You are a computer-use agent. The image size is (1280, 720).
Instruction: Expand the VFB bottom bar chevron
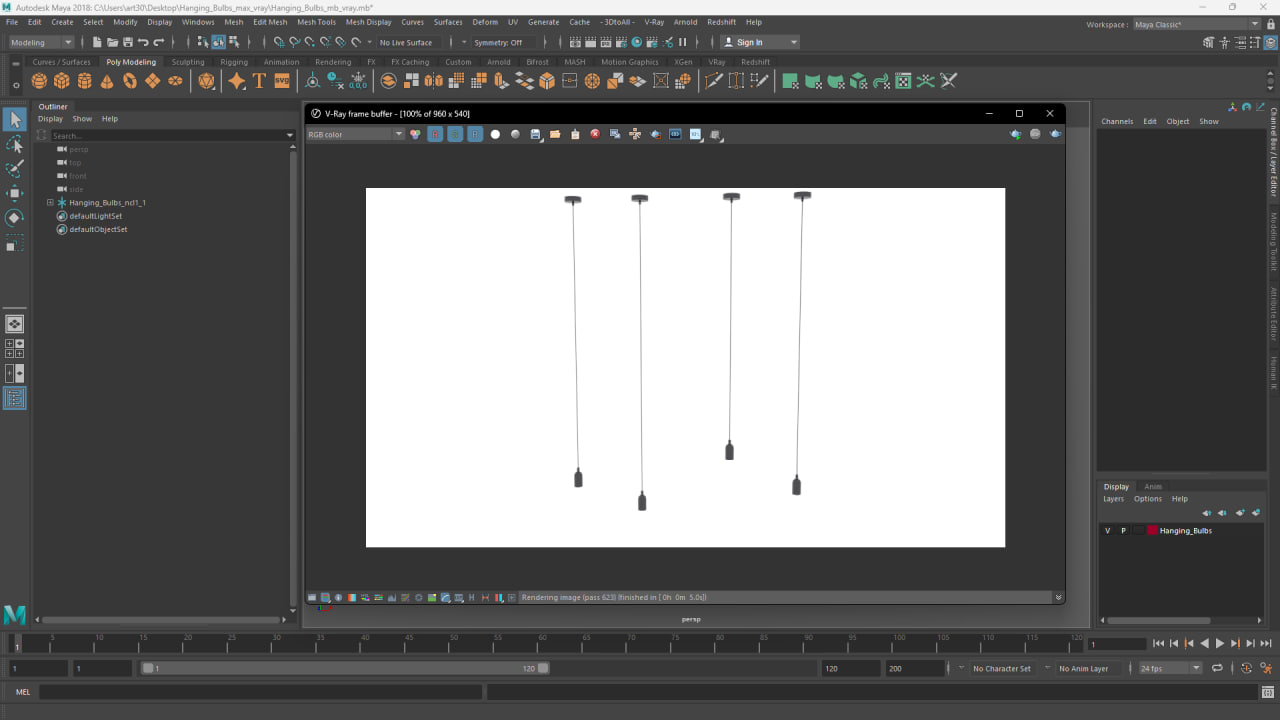1058,597
